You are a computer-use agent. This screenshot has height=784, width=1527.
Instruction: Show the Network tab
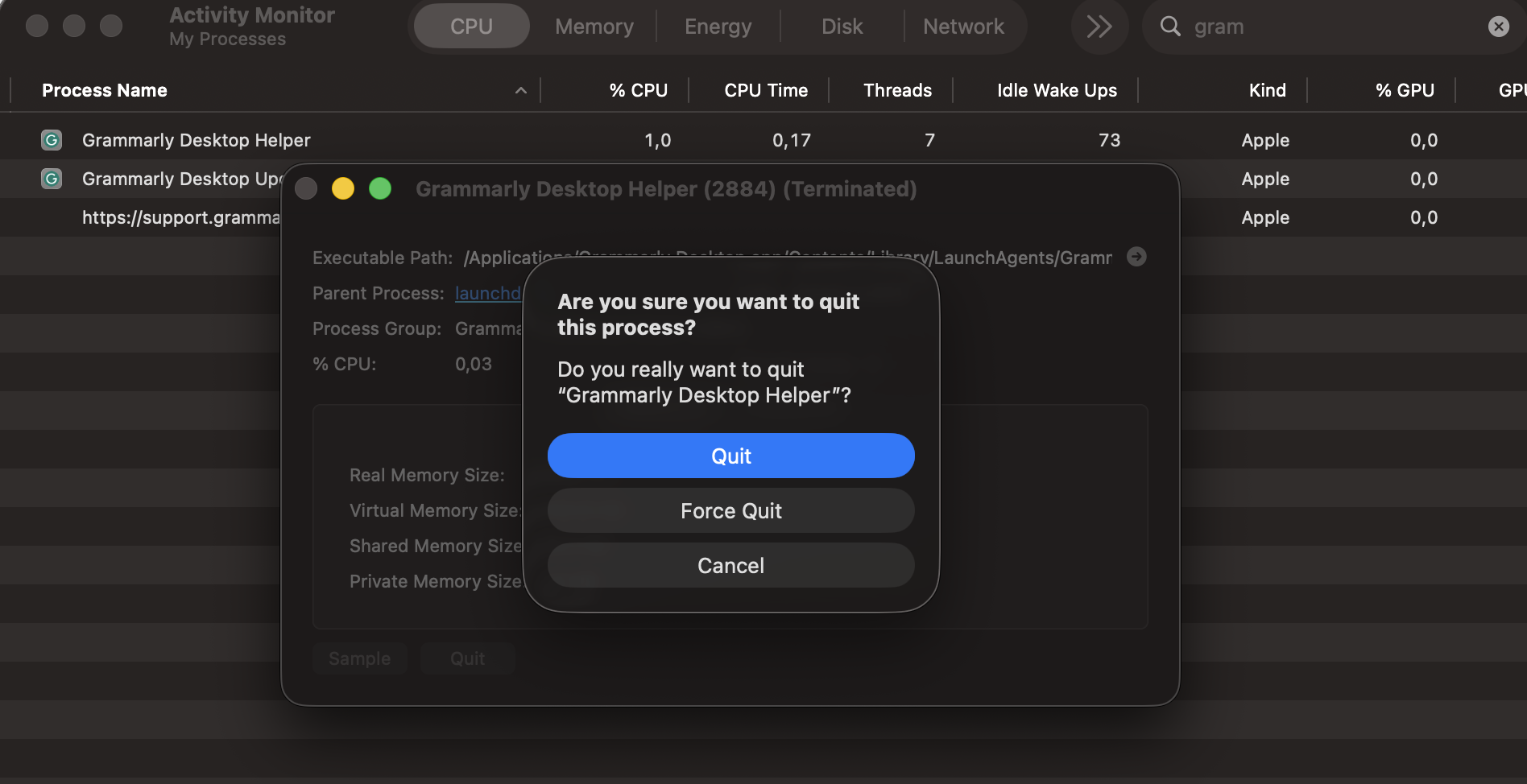[x=963, y=27]
